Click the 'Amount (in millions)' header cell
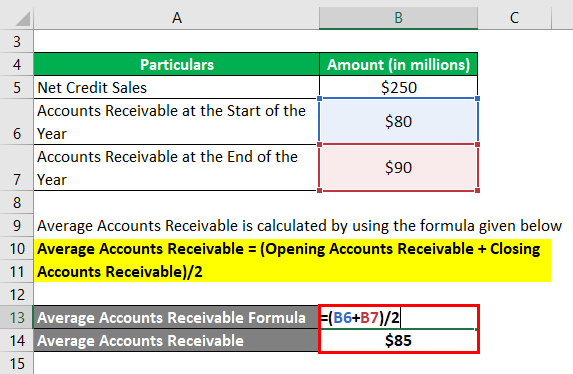The height and width of the screenshot is (374, 573). 398,64
